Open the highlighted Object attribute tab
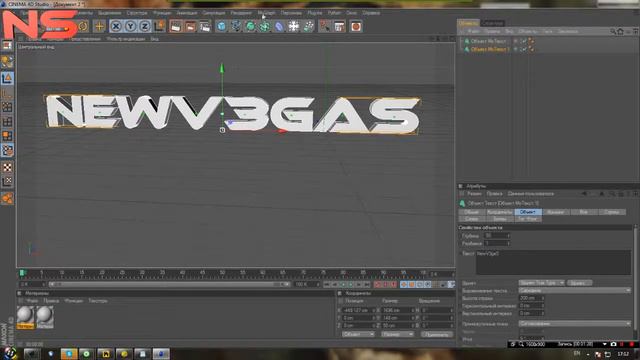The image size is (640, 360). click(x=528, y=212)
